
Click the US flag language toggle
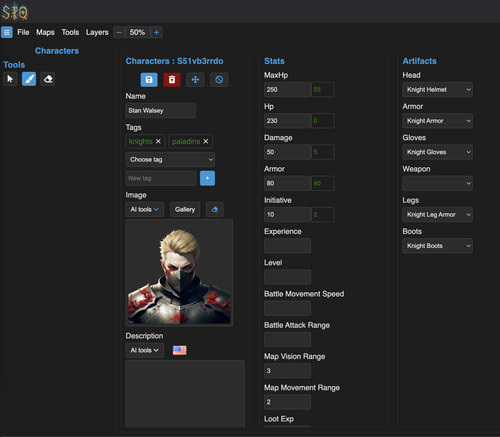180,350
